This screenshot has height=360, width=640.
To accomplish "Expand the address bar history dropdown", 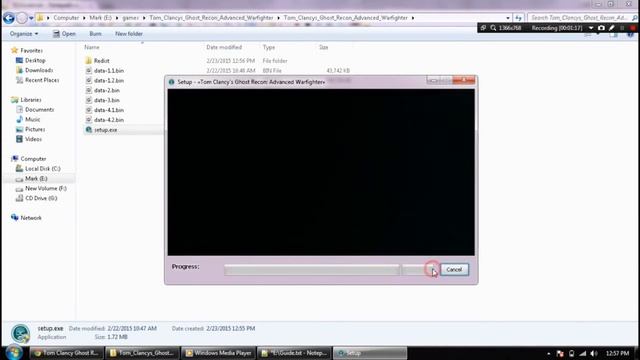I will (508, 18).
